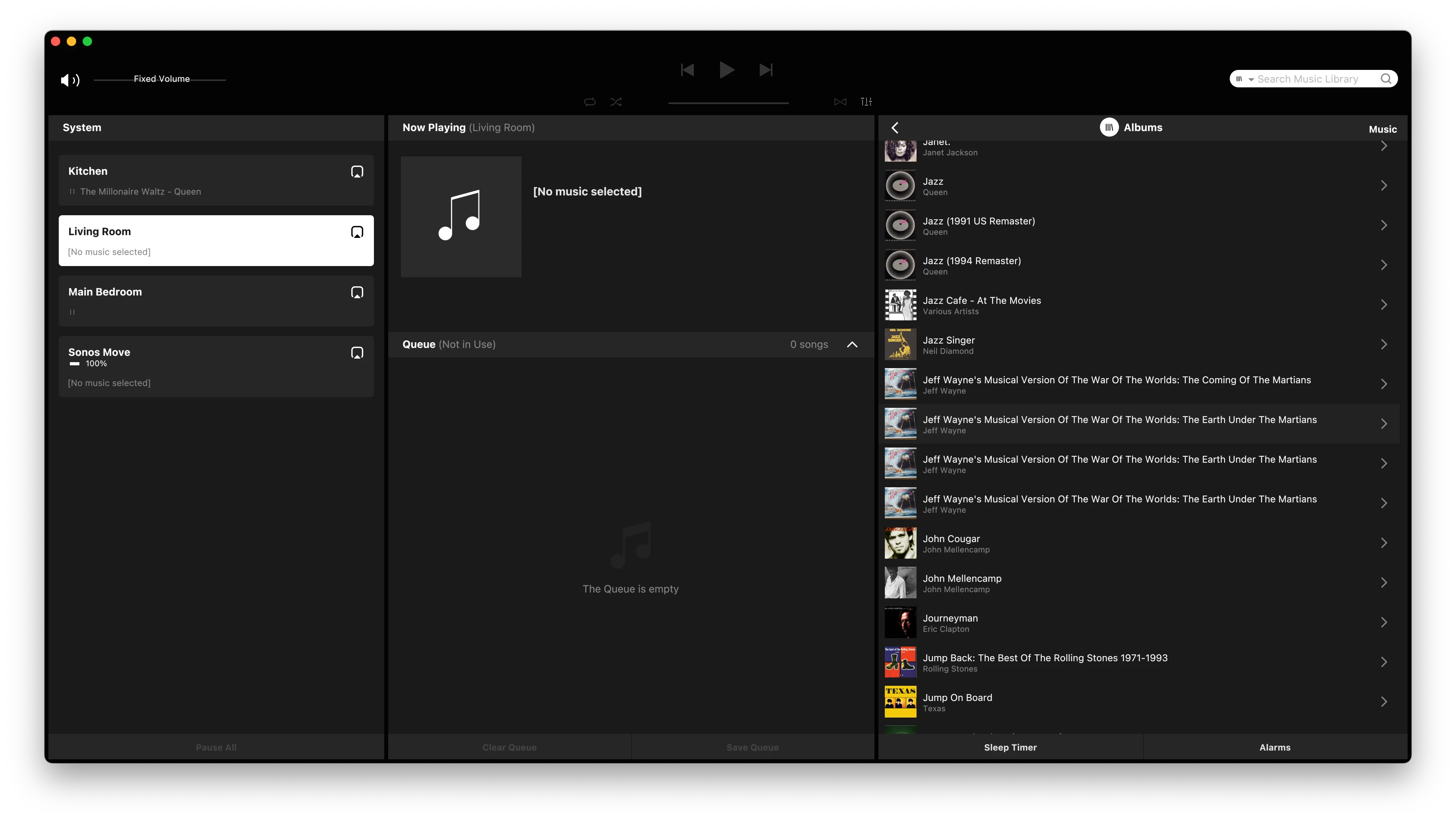Toggle shuffle mode
The image size is (1456, 822).
click(616, 102)
